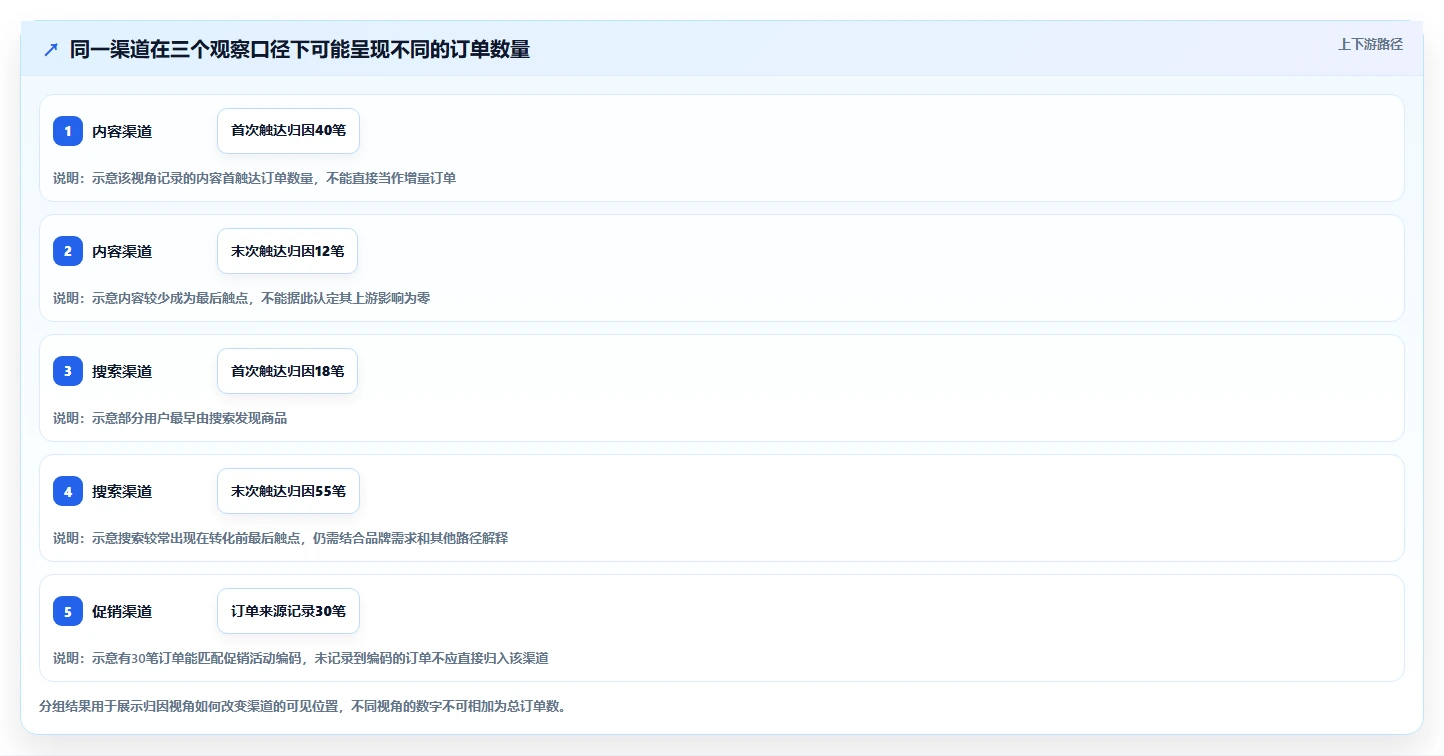1444x756 pixels.
Task: Click note 示意部分用户最早由搜索发现商品
Action: tap(170, 418)
